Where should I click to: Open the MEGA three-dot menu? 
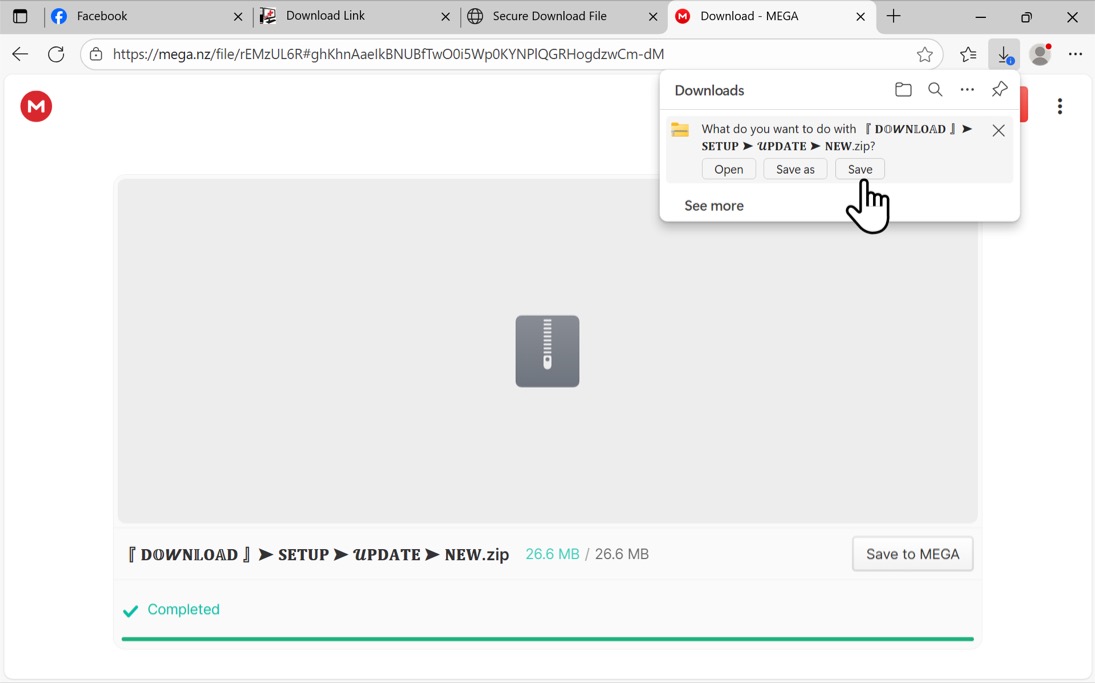(1059, 106)
